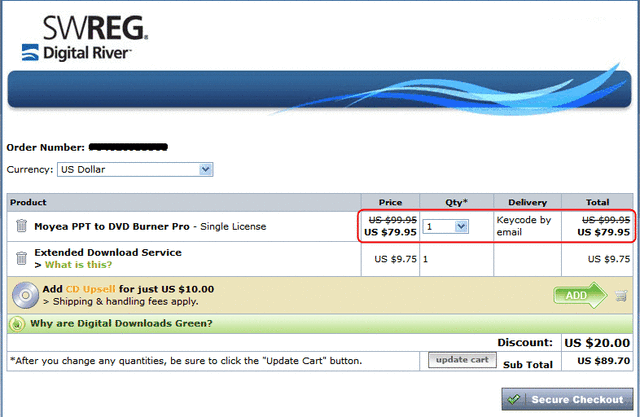Click the discounted US $79.95 price
640x417 pixels.
pos(390,232)
